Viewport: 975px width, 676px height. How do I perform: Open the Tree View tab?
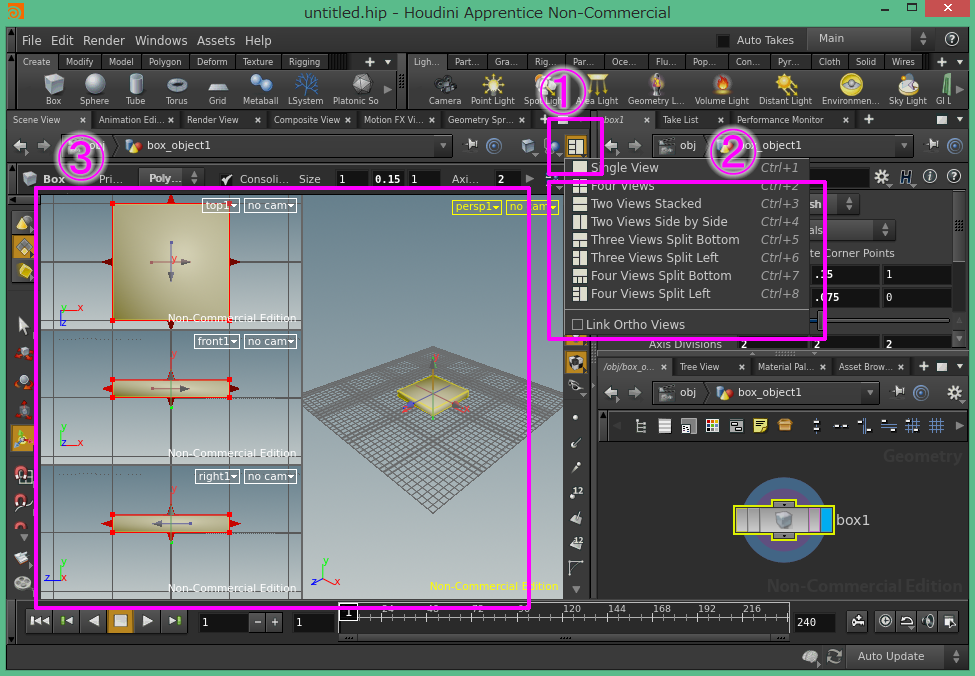pos(700,367)
